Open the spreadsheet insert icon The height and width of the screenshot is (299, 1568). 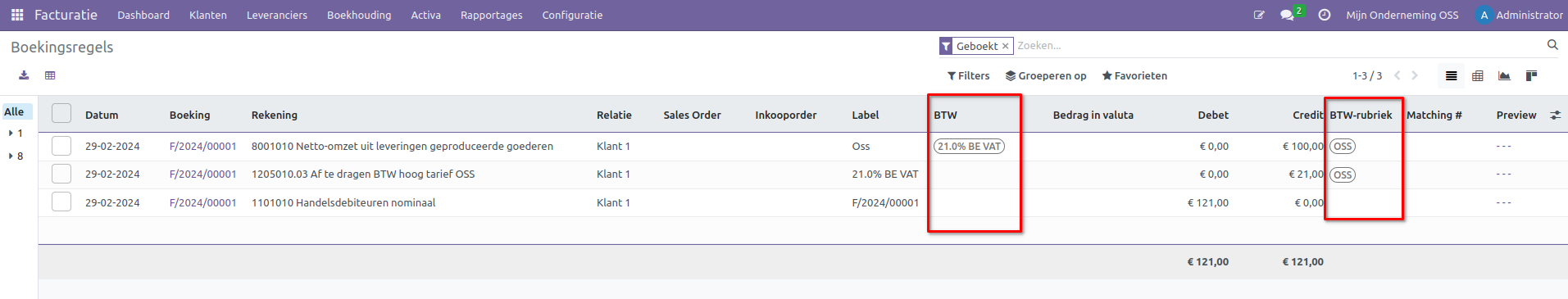(50, 75)
